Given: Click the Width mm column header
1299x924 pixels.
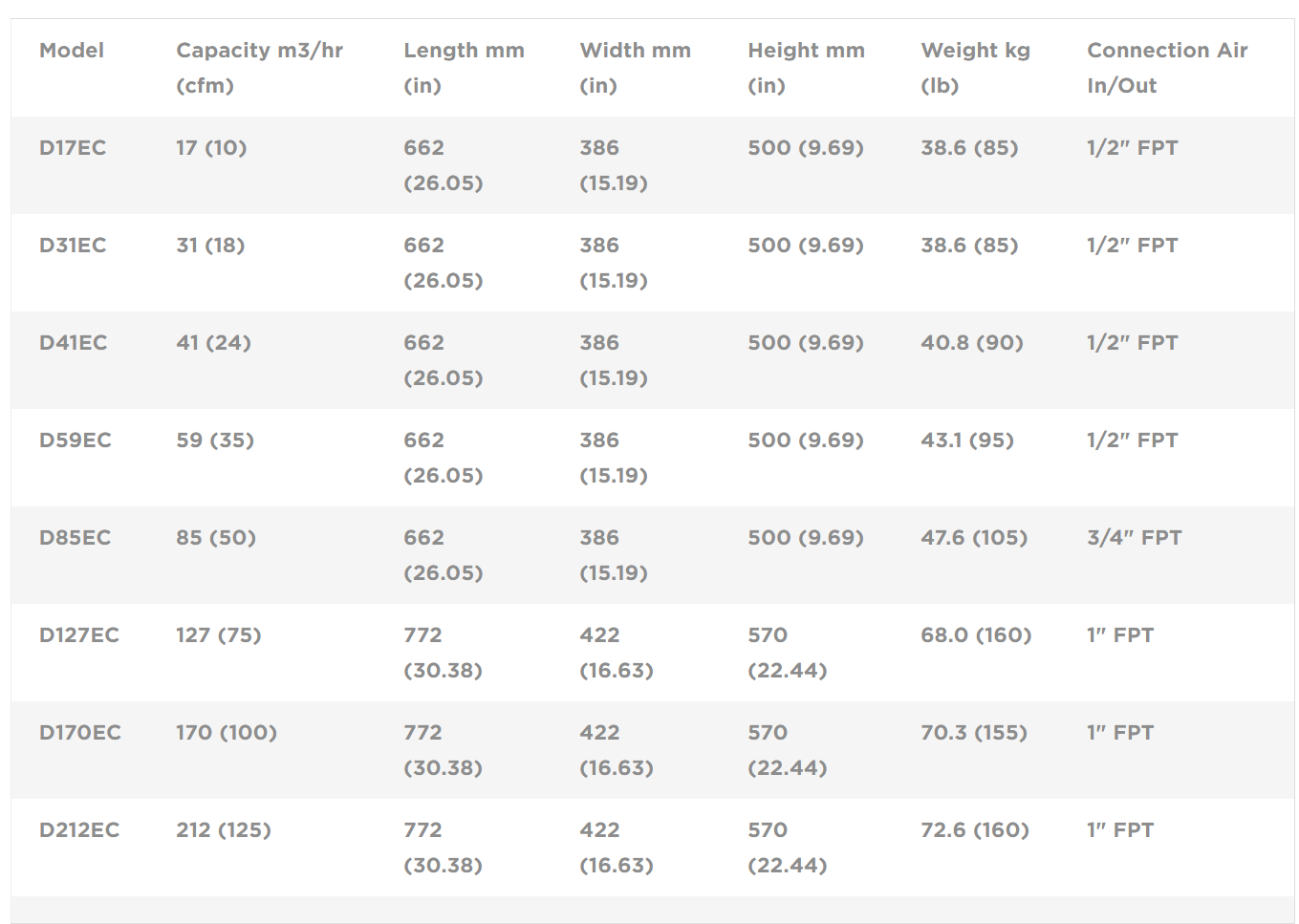Looking at the screenshot, I should tap(635, 68).
